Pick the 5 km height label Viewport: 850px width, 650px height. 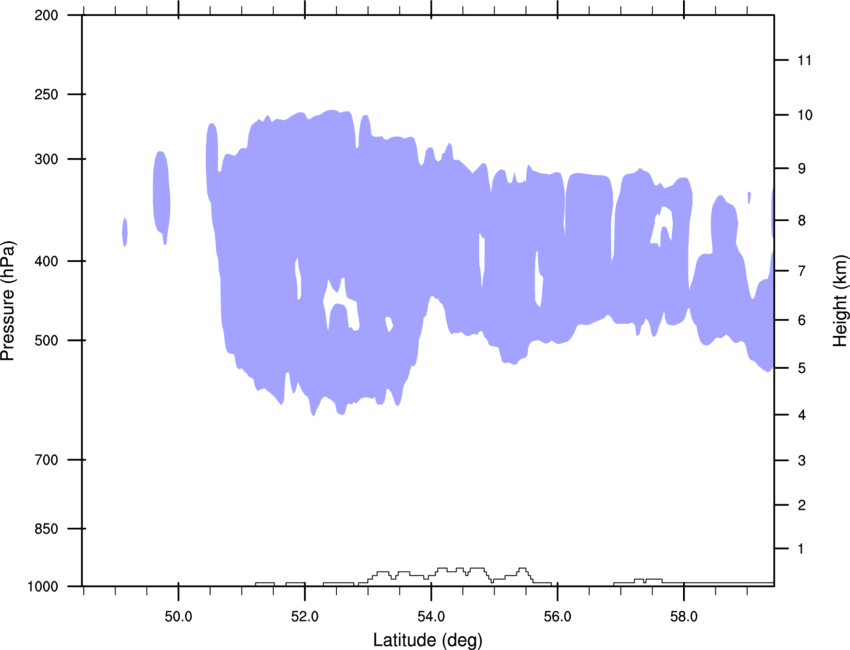tap(802, 368)
